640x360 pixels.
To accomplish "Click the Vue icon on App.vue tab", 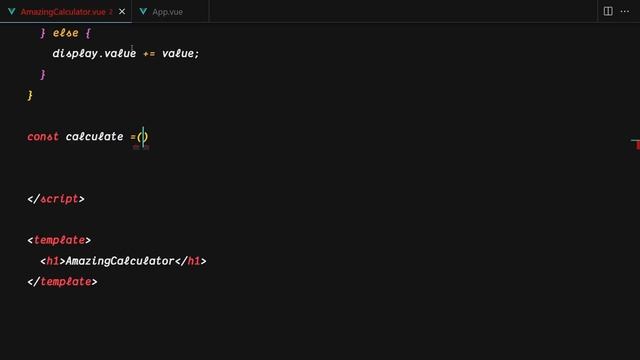I will [x=143, y=12].
